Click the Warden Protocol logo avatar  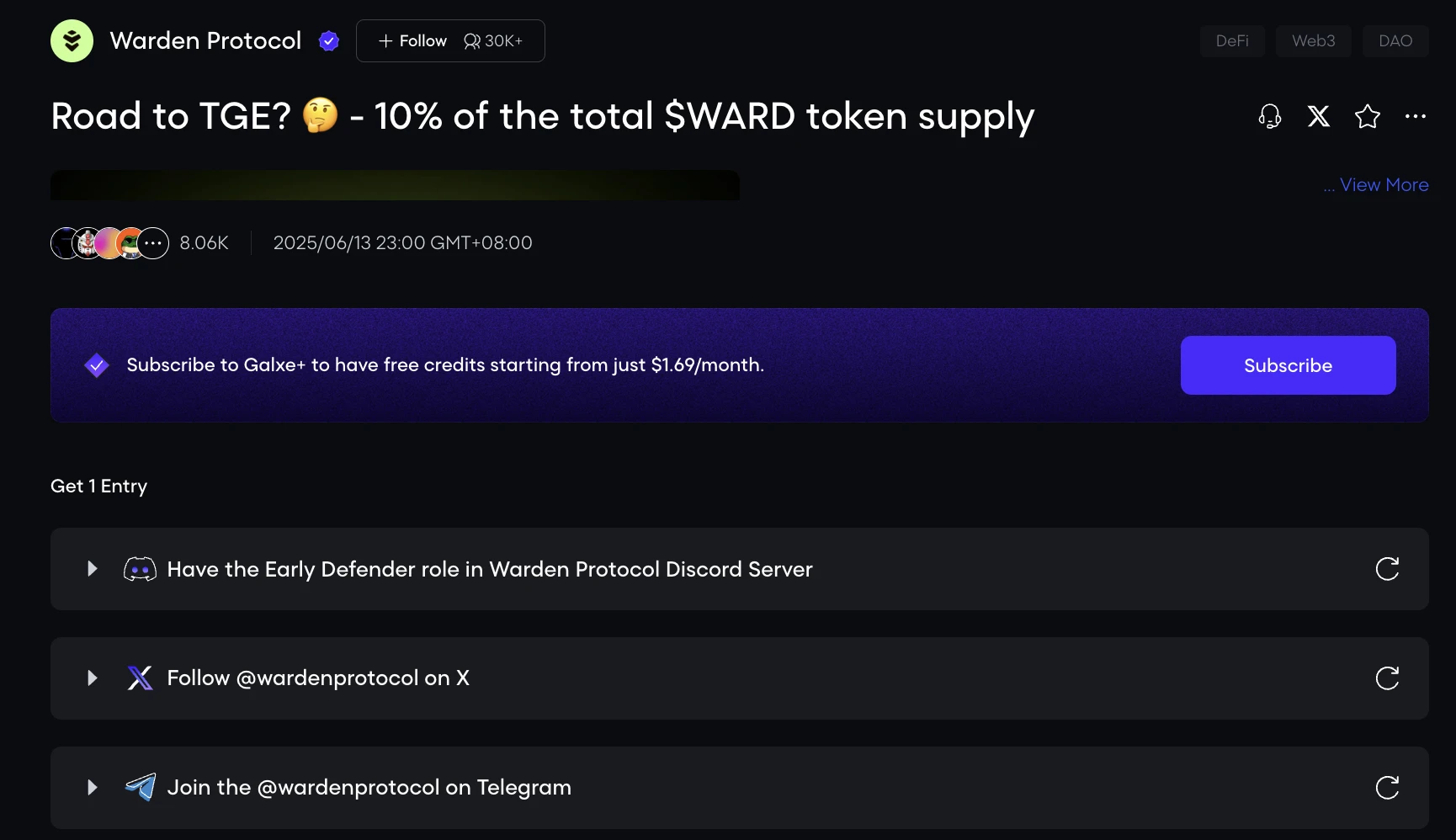[x=72, y=40]
